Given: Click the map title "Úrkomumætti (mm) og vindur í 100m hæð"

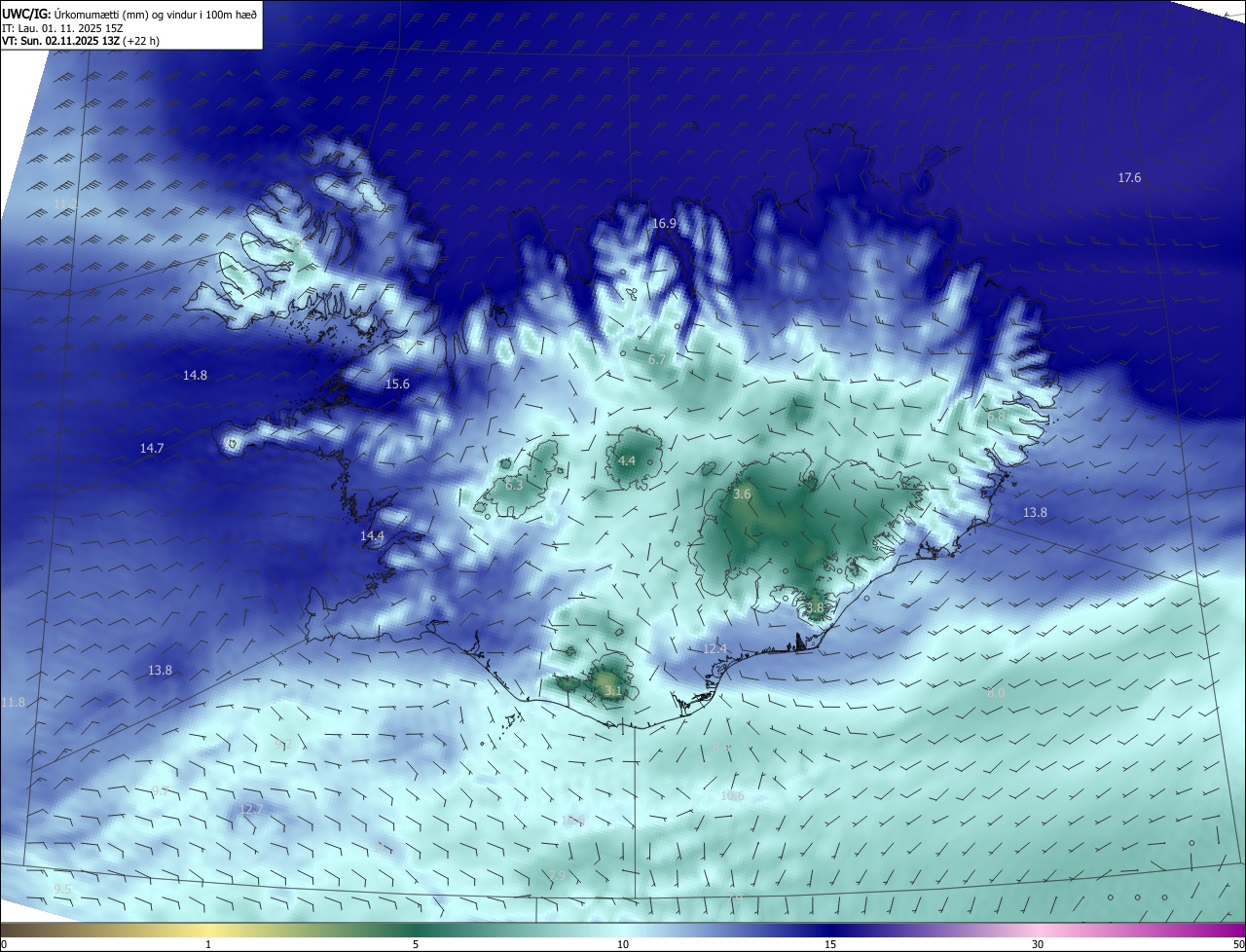Looking at the screenshot, I should coord(156,14).
